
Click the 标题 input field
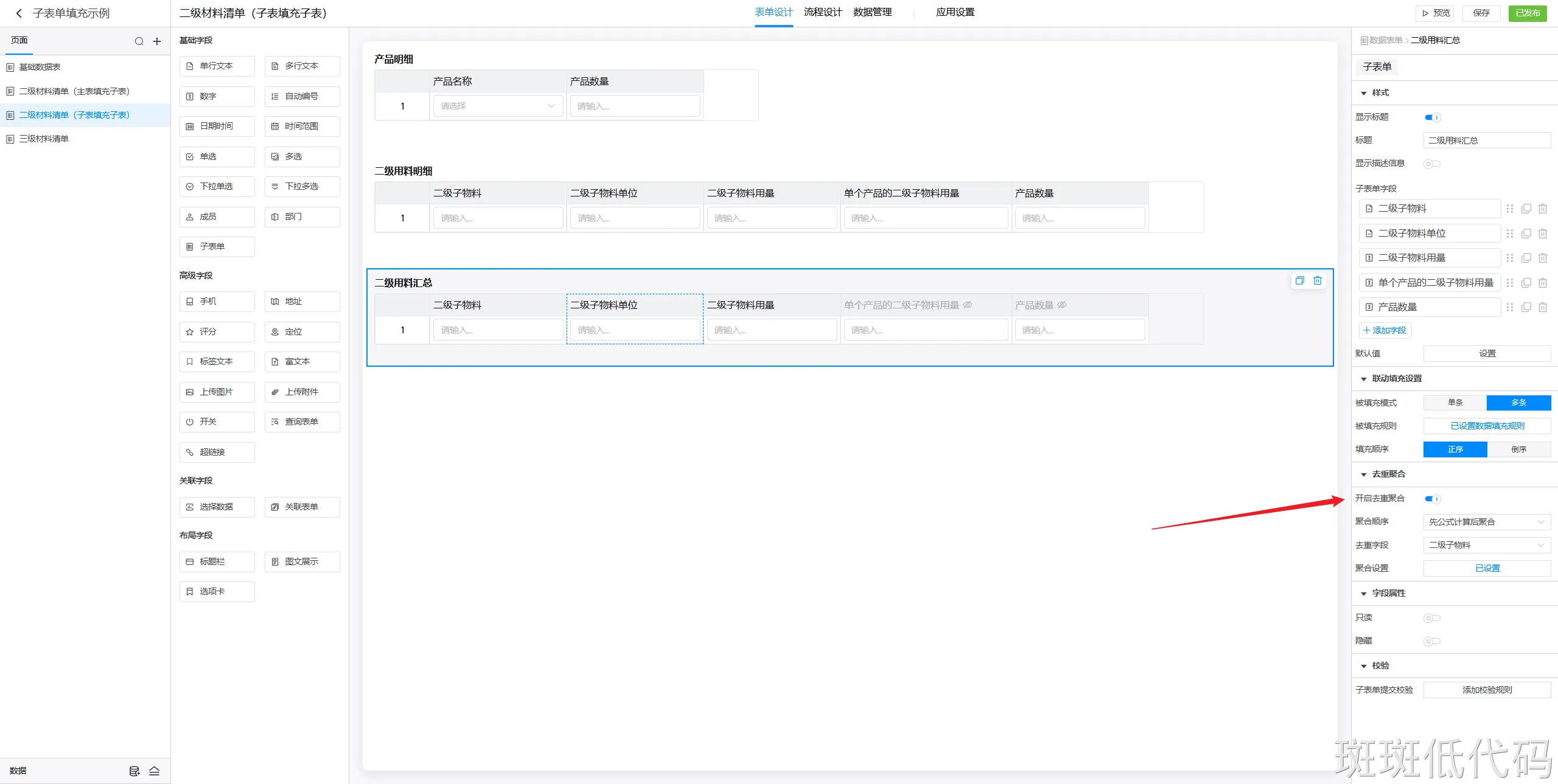pyautogui.click(x=1486, y=140)
